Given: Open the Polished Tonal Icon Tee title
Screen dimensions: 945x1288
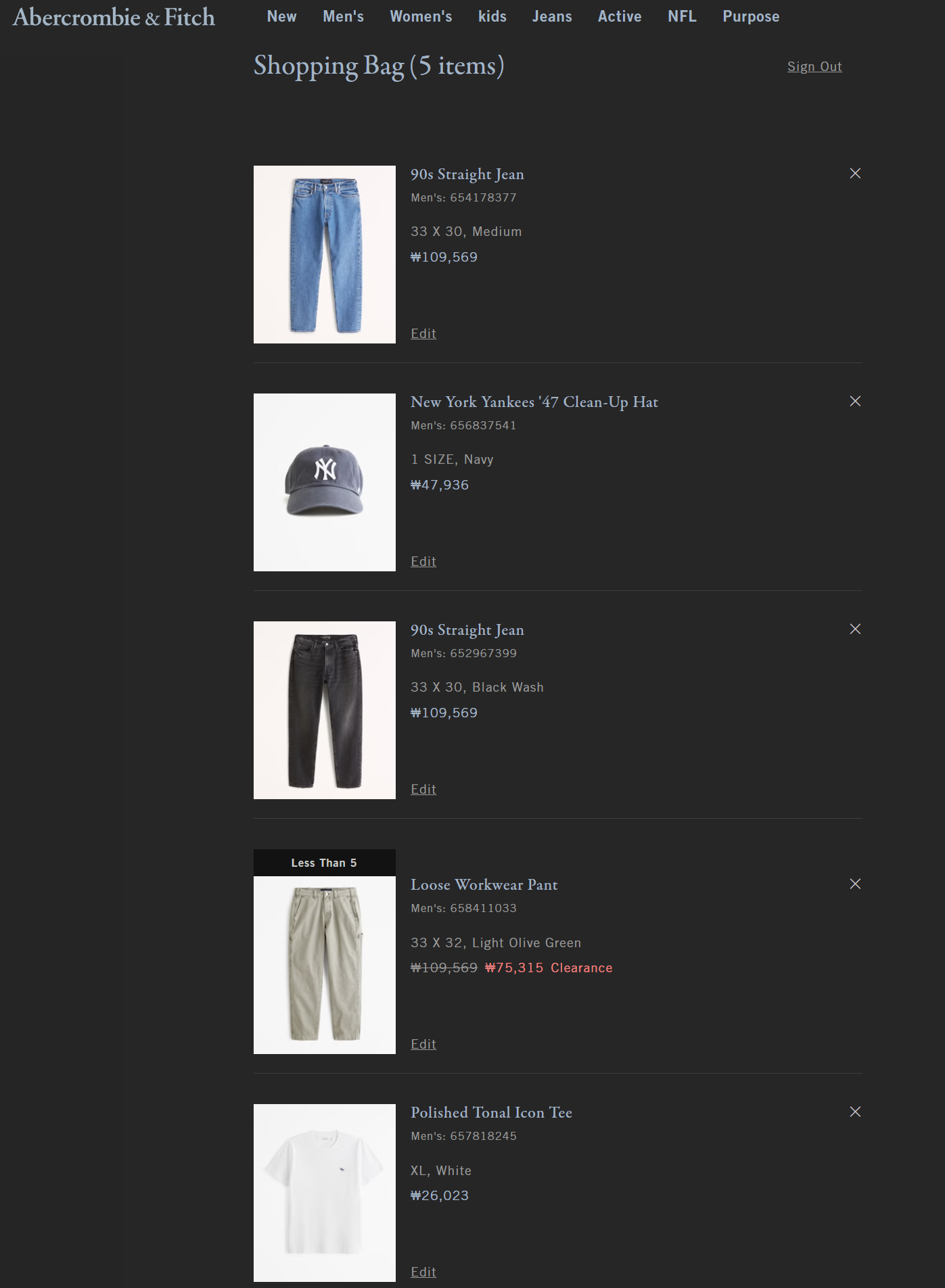Looking at the screenshot, I should pos(491,1112).
